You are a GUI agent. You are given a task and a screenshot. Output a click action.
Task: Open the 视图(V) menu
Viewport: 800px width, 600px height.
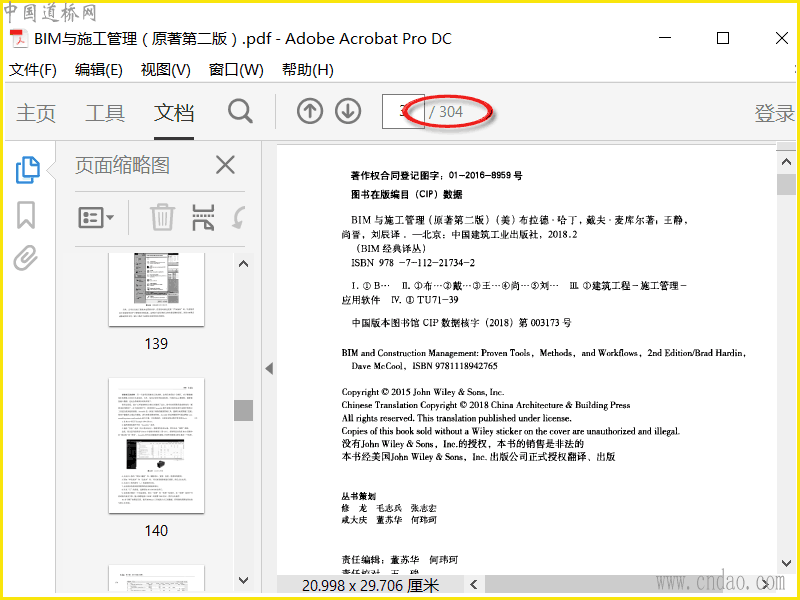(165, 70)
